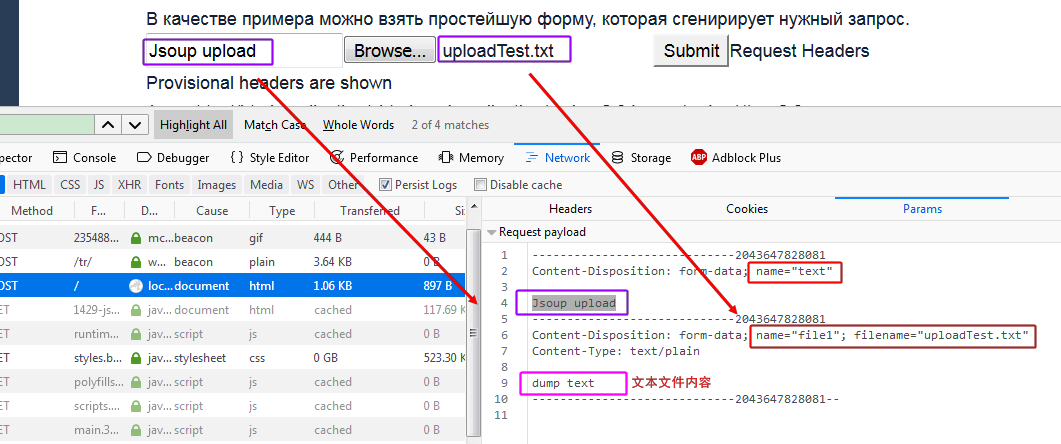Click the request list vertical scrollbar
This screenshot has height=444, width=1061.
pos(473,300)
